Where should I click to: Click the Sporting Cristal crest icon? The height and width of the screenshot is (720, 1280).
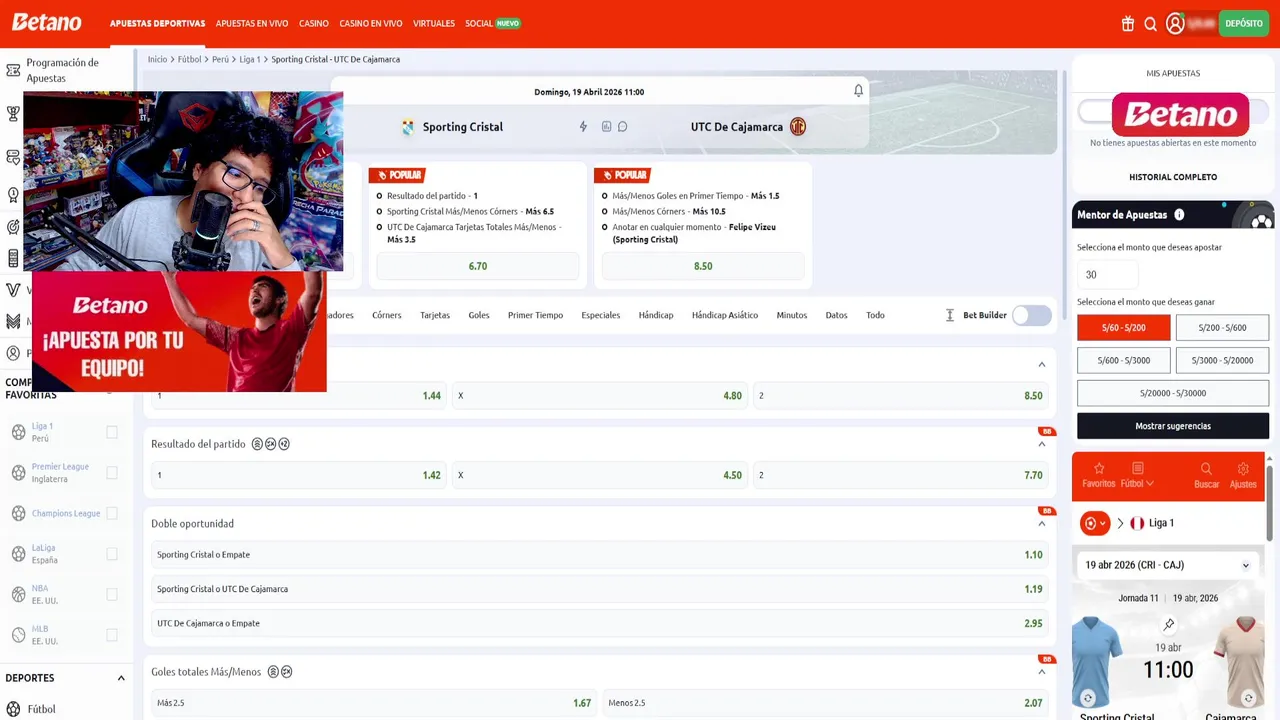(408, 127)
